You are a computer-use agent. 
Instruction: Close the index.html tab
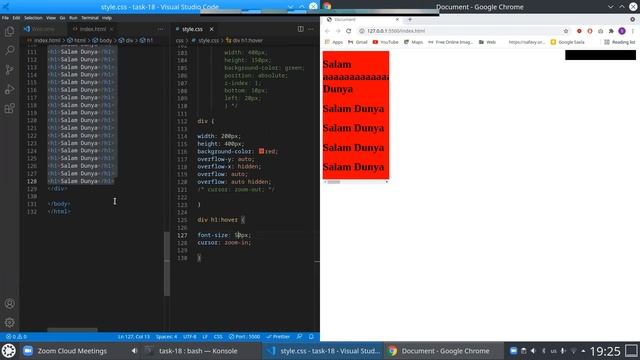[111, 29]
